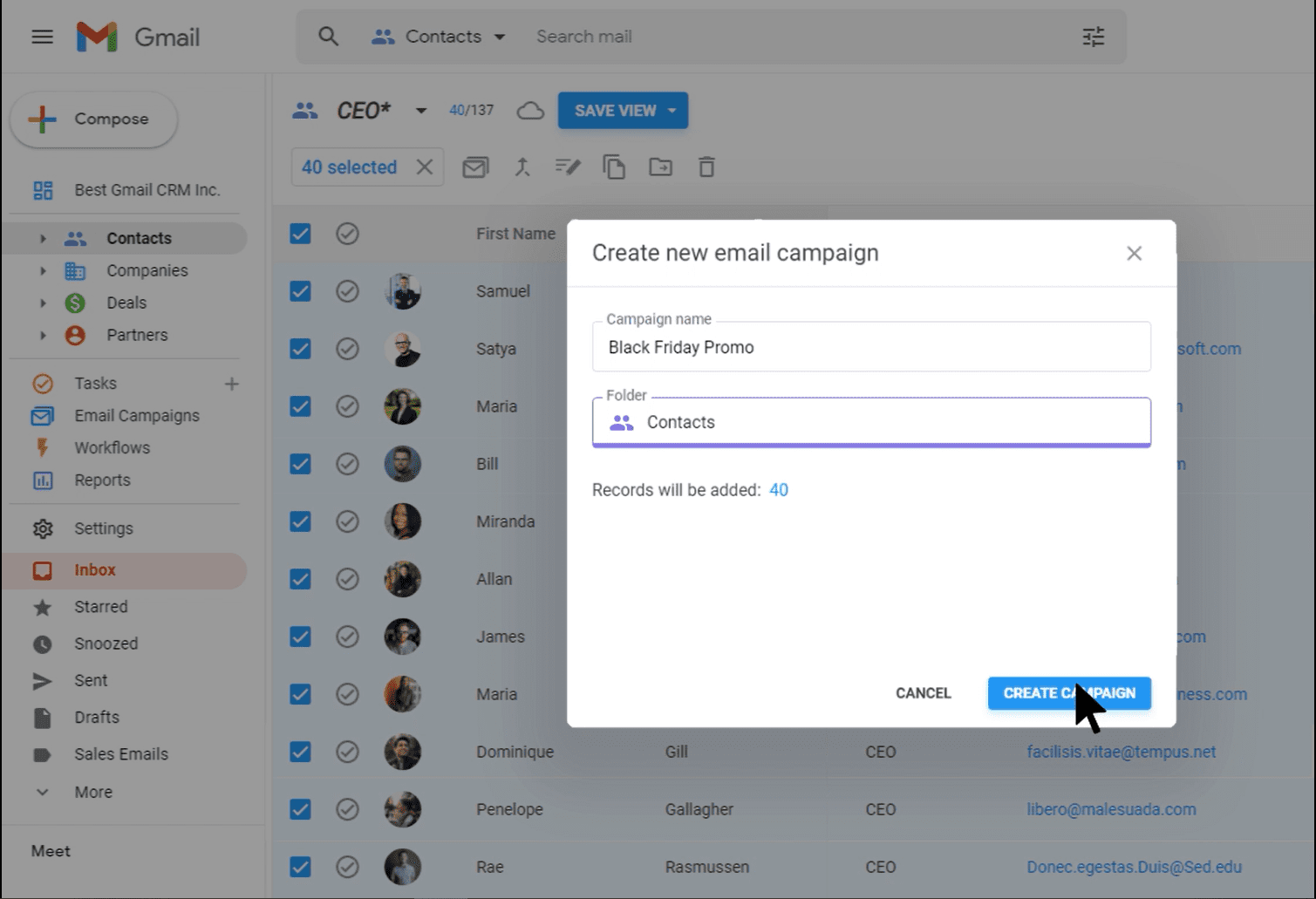Screen dimensions: 1316x899
Task: Expand the Partners tree item arrow
Action: coord(42,335)
